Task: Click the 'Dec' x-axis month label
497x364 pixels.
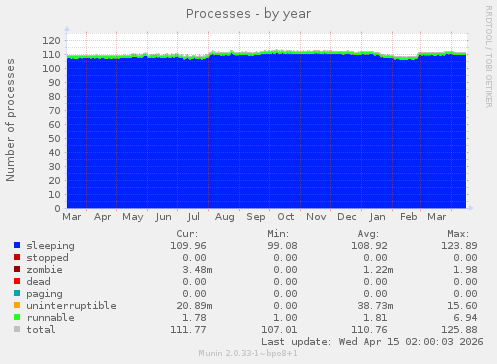Action: [x=347, y=217]
